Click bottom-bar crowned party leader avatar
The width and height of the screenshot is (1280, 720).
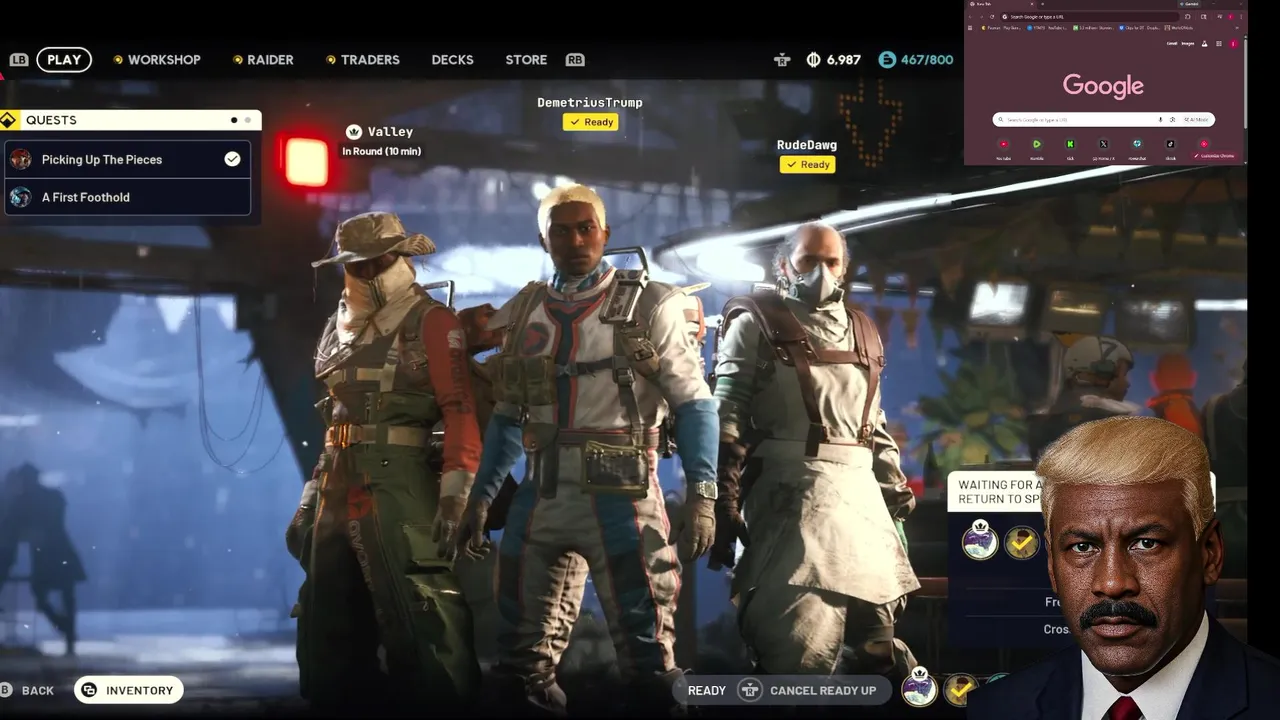click(919, 688)
